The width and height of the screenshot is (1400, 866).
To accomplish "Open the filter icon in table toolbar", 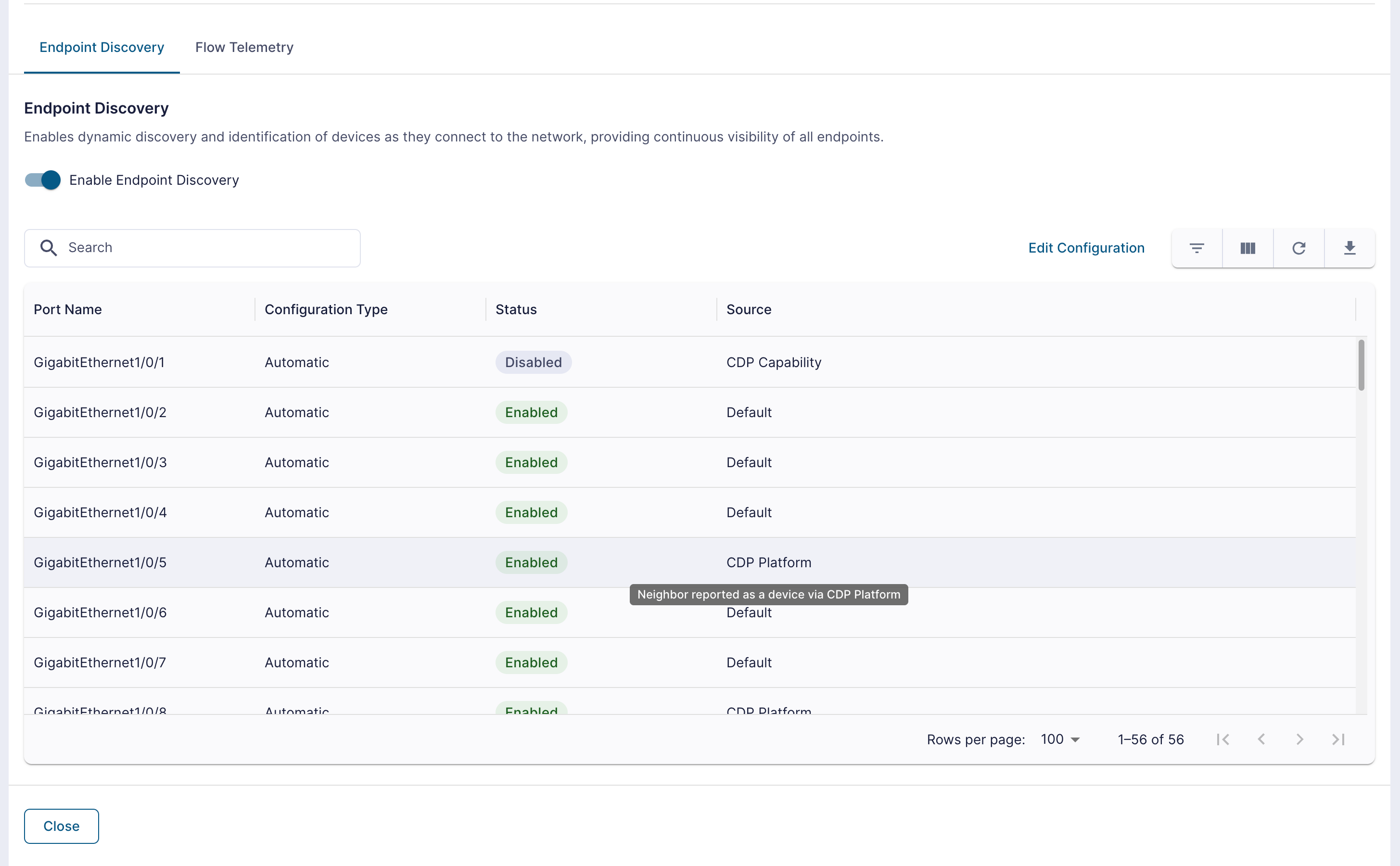I will tap(1196, 248).
